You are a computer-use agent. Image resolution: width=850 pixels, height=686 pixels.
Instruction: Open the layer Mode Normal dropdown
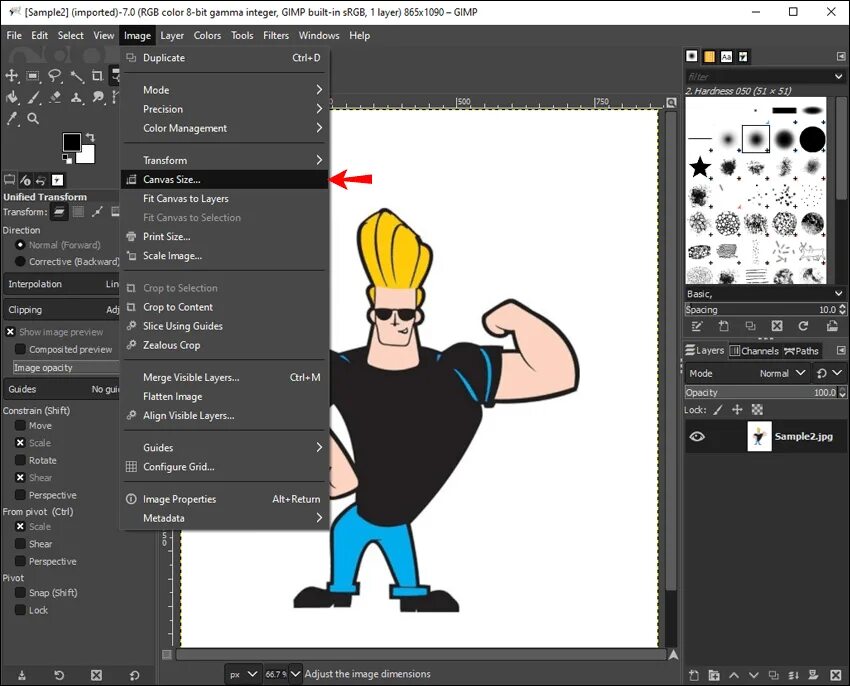tap(747, 373)
